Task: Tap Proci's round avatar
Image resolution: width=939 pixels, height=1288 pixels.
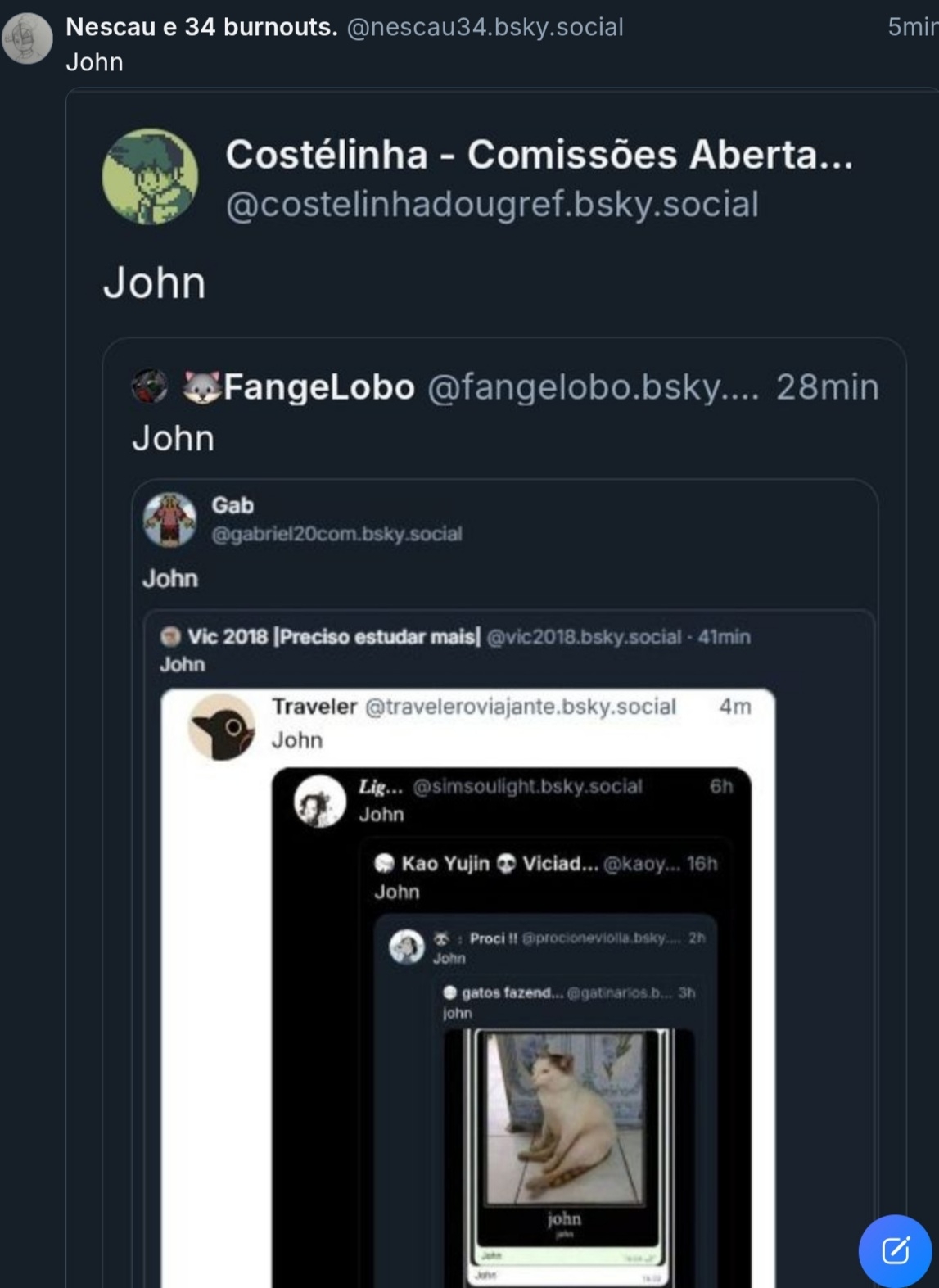Action: (x=406, y=947)
